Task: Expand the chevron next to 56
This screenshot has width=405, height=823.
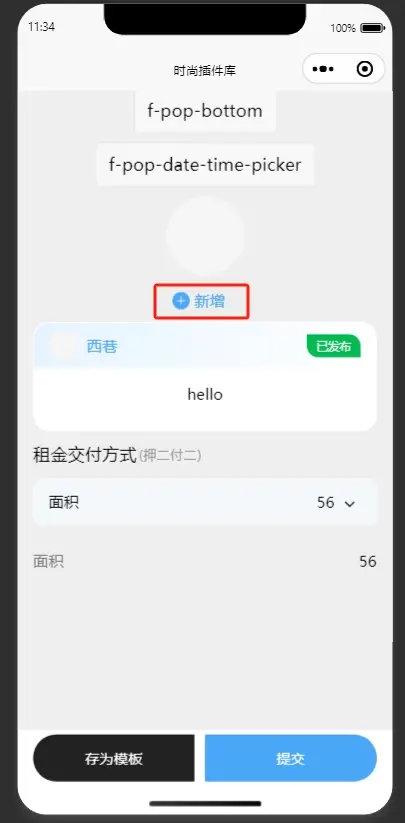Action: coord(350,504)
